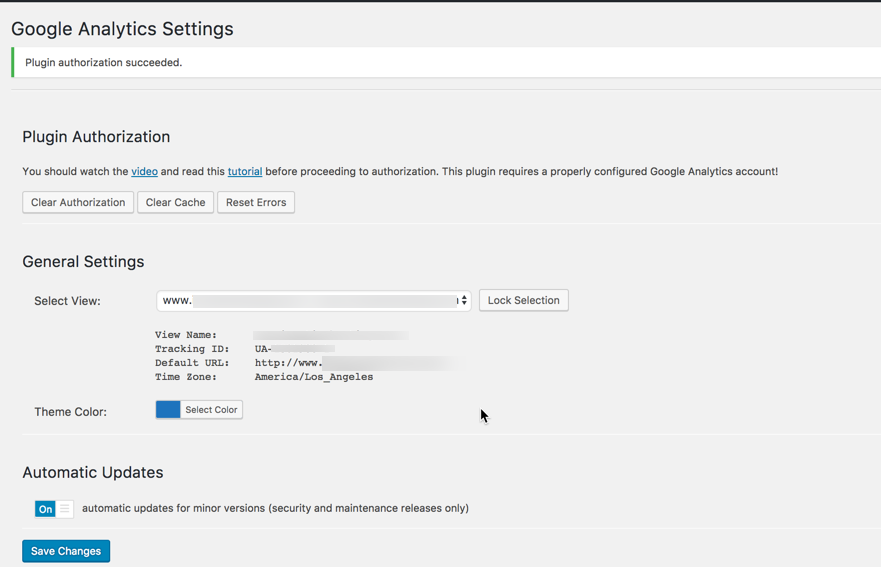Click Reset Errors
The width and height of the screenshot is (881, 567).
coord(256,202)
